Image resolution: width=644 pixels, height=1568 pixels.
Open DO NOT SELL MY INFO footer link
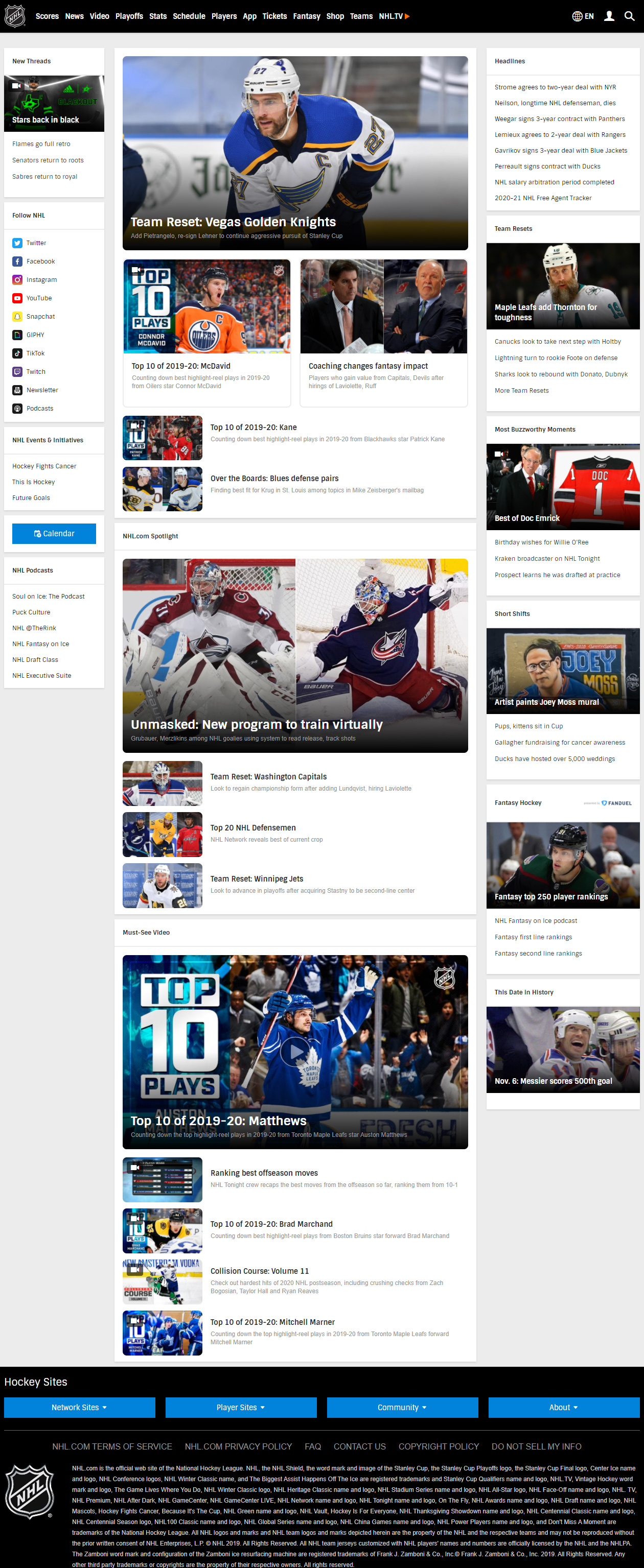[536, 1446]
